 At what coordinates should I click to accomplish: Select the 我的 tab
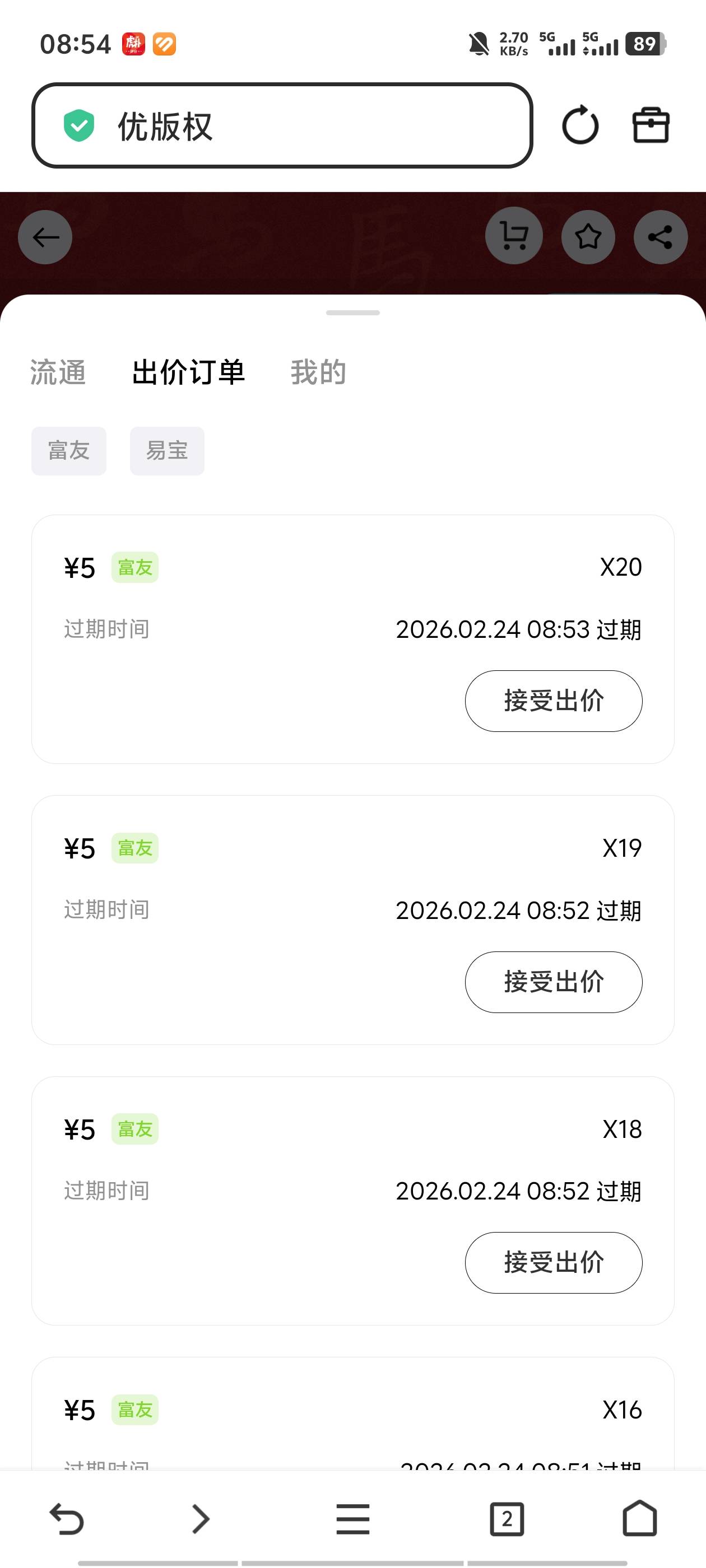318,372
